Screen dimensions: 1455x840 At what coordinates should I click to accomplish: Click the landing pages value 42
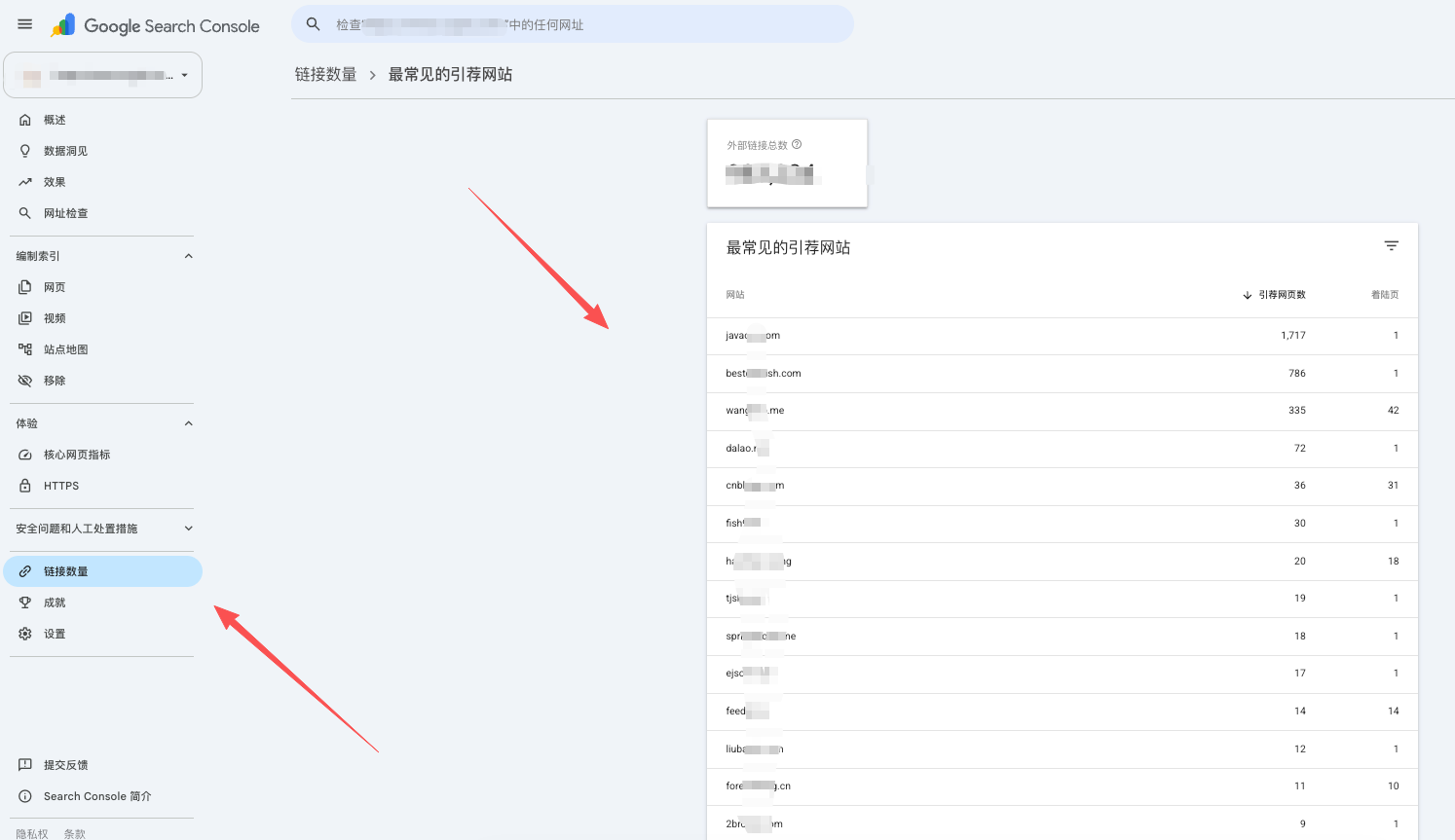tap(1394, 411)
